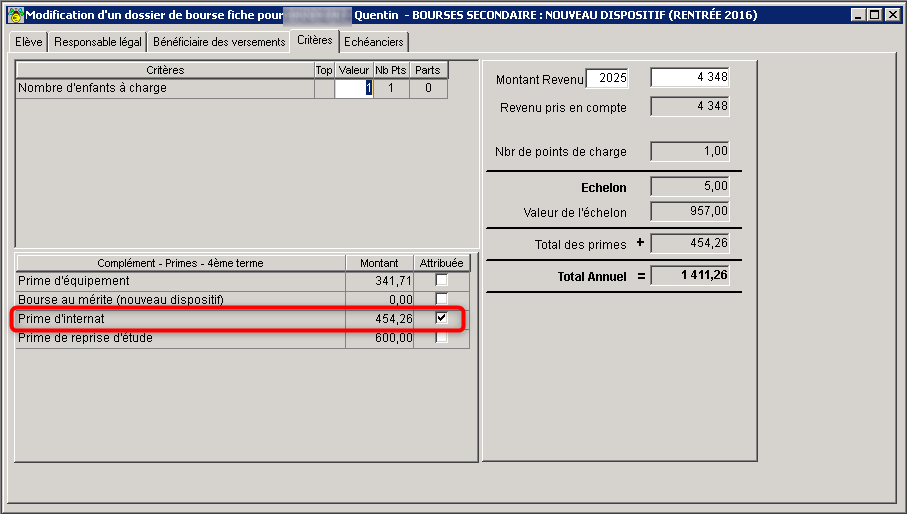Screen dimensions: 907x514
Task: Click the Nb Pts cell of Nombre d'enfants
Action: coord(391,88)
